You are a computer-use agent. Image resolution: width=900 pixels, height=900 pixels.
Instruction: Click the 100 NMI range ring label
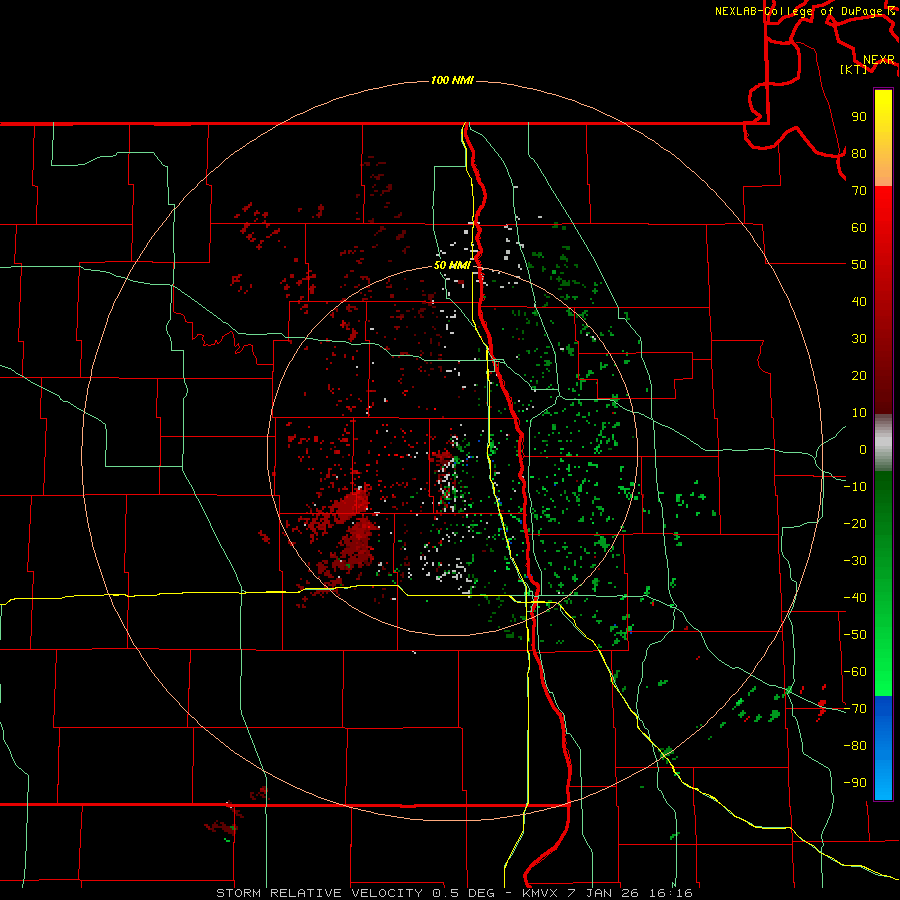tap(452, 80)
